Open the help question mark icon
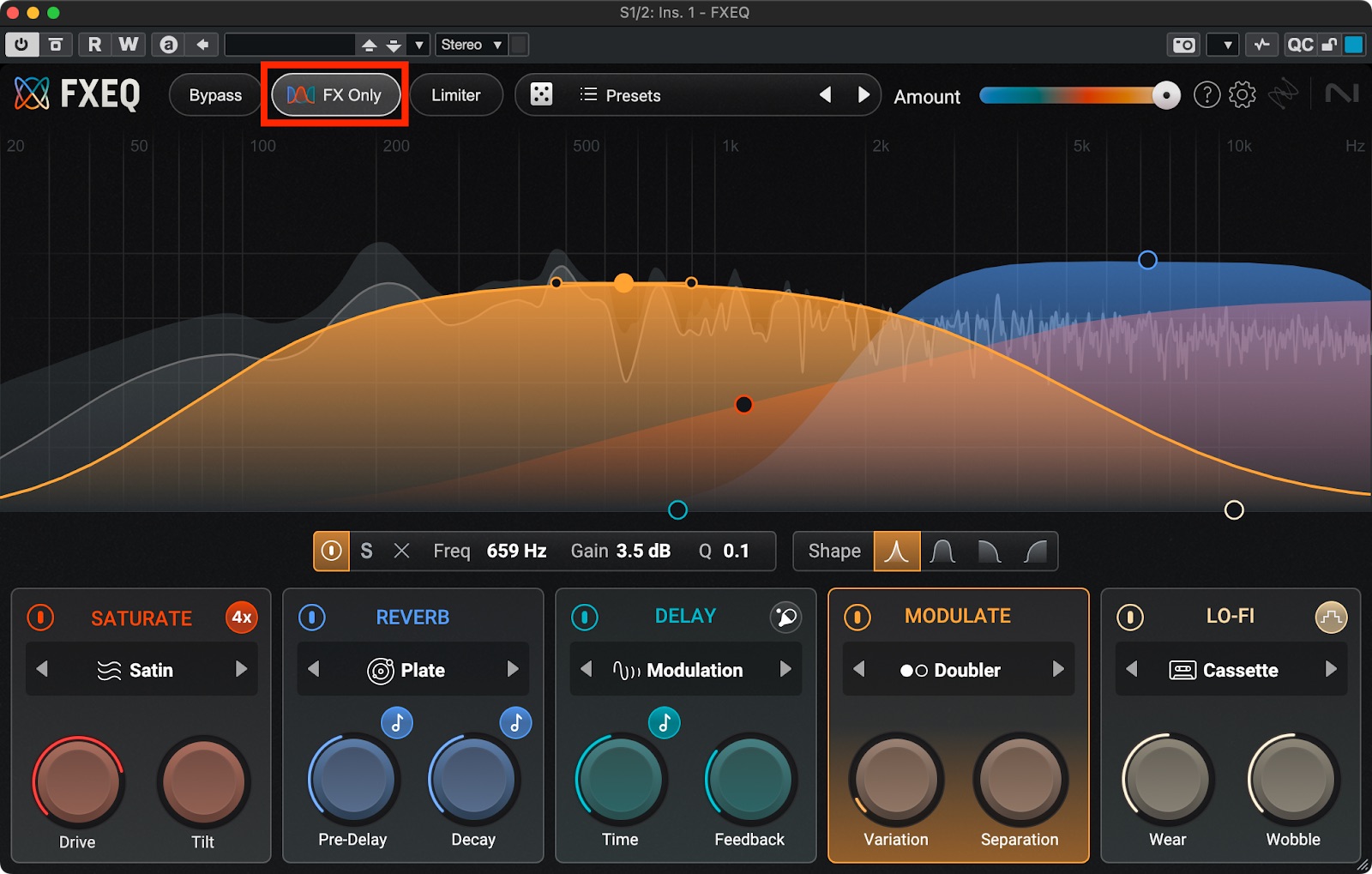The height and width of the screenshot is (874, 1372). tap(1207, 94)
